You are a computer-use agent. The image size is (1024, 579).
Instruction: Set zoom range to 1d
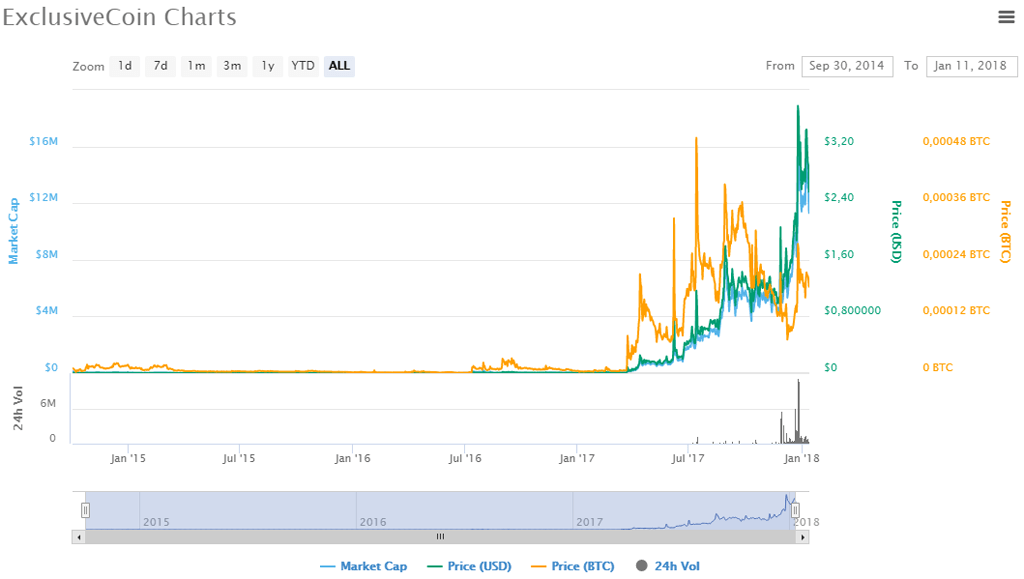pyautogui.click(x=125, y=66)
